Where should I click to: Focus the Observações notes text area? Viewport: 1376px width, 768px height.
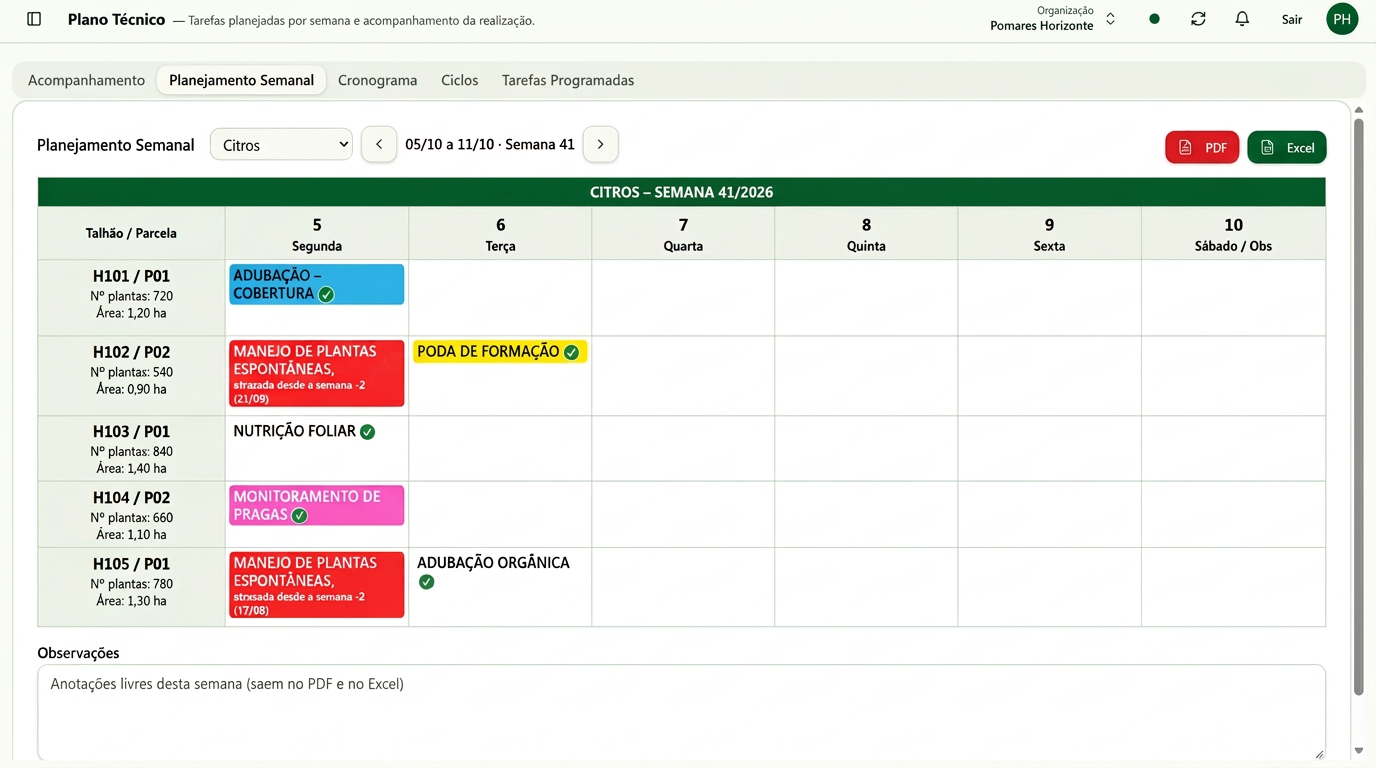(x=681, y=712)
